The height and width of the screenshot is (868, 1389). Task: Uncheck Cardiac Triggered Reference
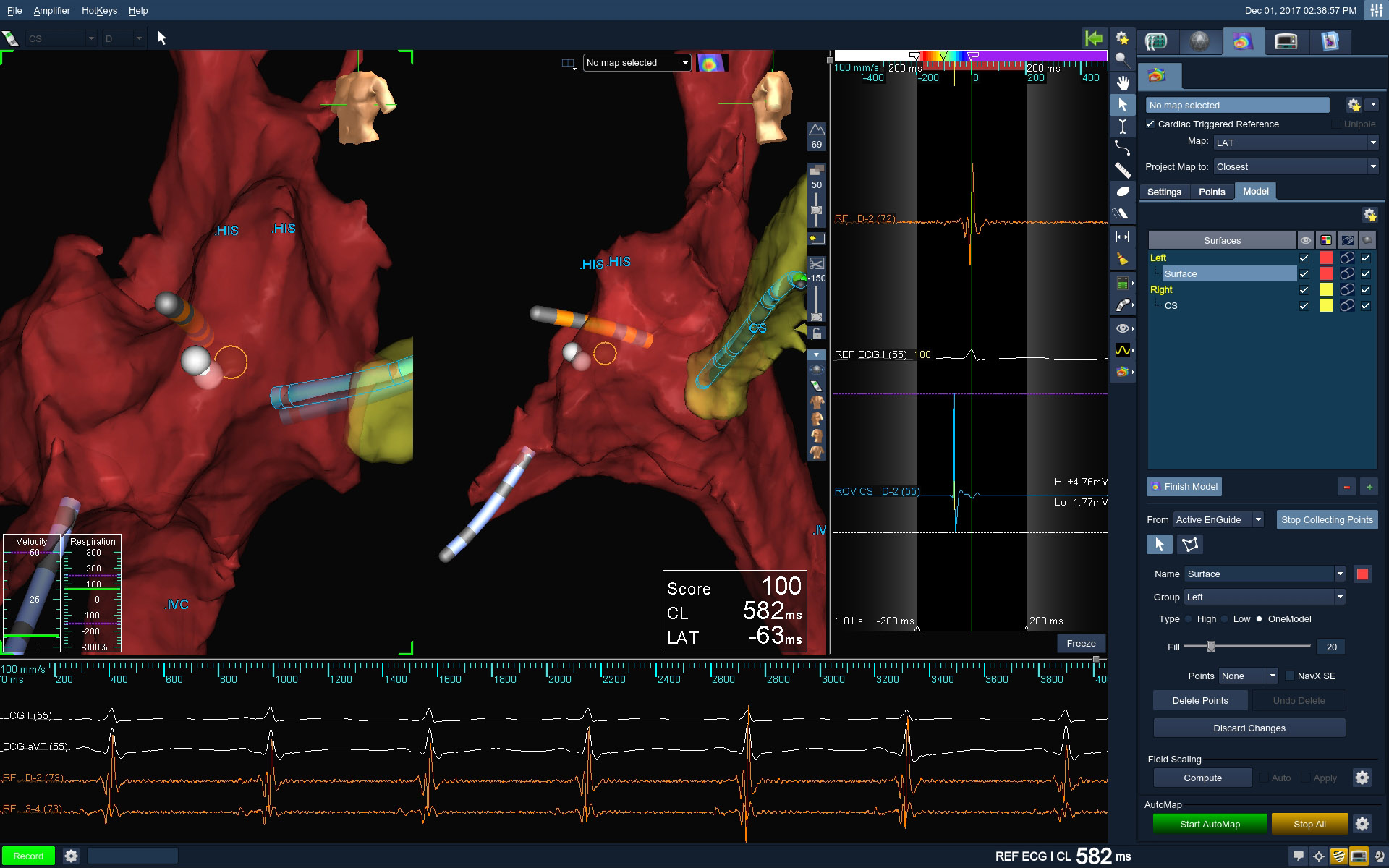coord(1150,124)
